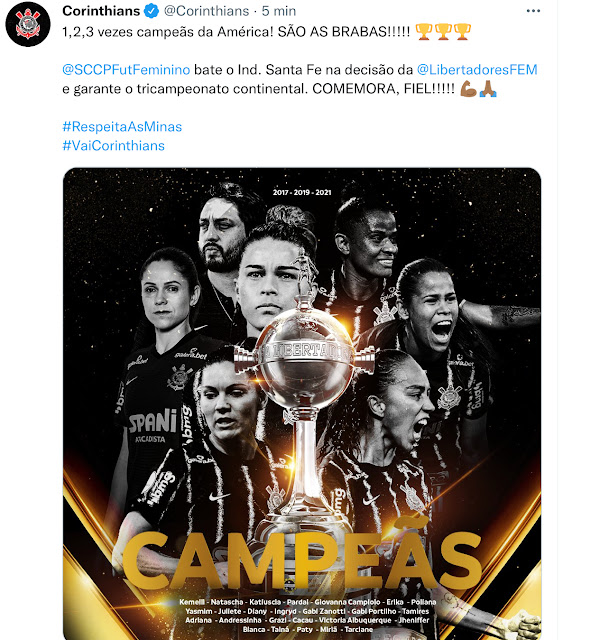Open the Corinthians display name

[x=101, y=11]
